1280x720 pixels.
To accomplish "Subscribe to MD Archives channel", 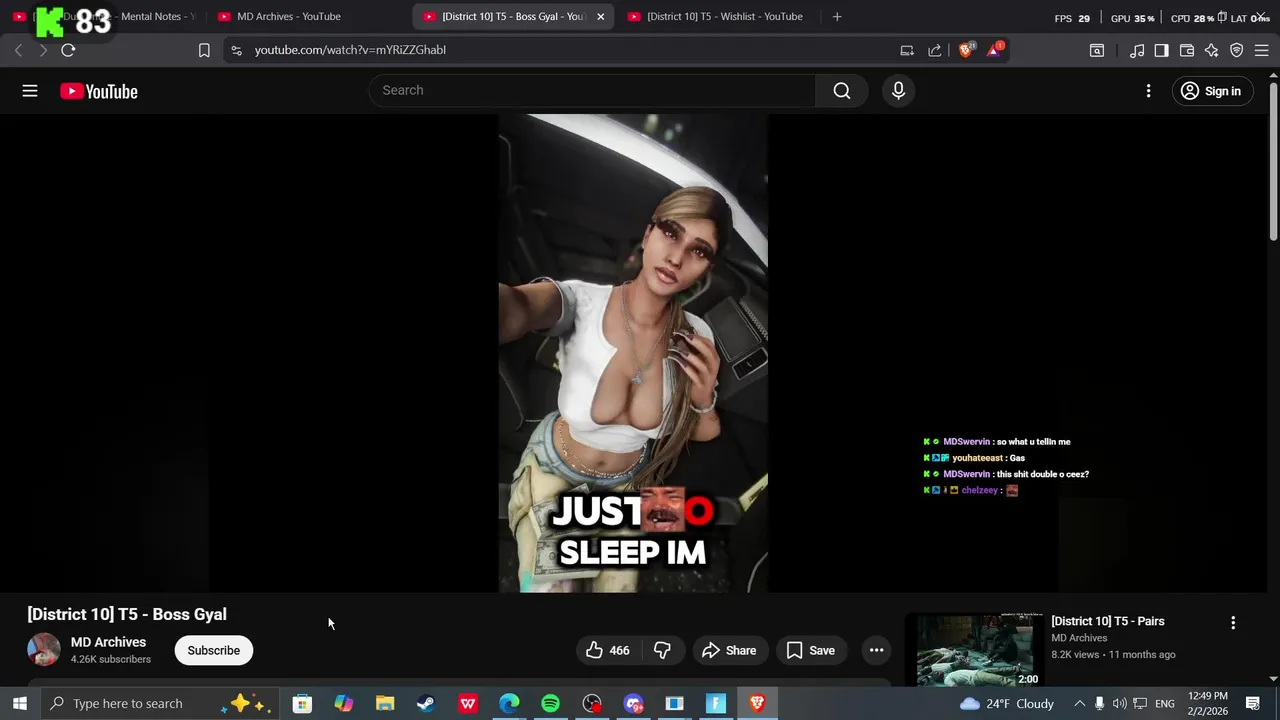I will click(x=213, y=650).
